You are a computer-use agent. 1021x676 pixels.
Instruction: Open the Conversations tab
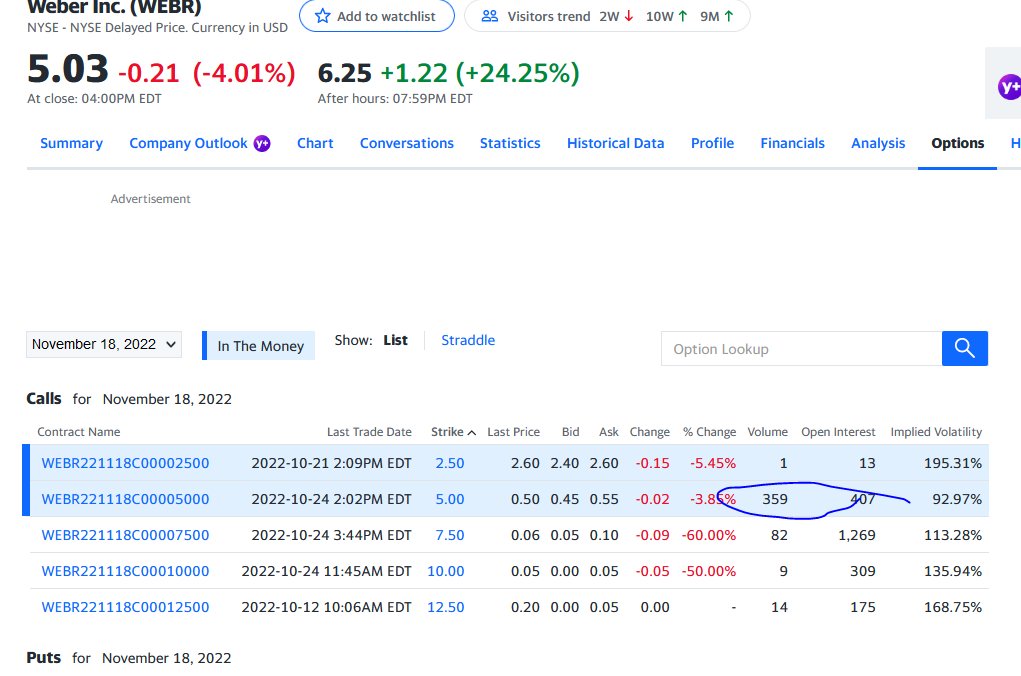[x=407, y=143]
